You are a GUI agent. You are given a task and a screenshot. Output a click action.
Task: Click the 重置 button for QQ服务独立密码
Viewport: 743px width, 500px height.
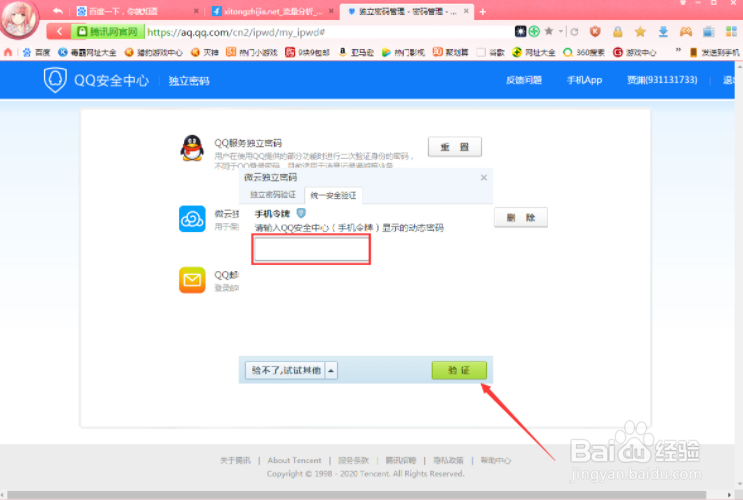tap(455, 147)
